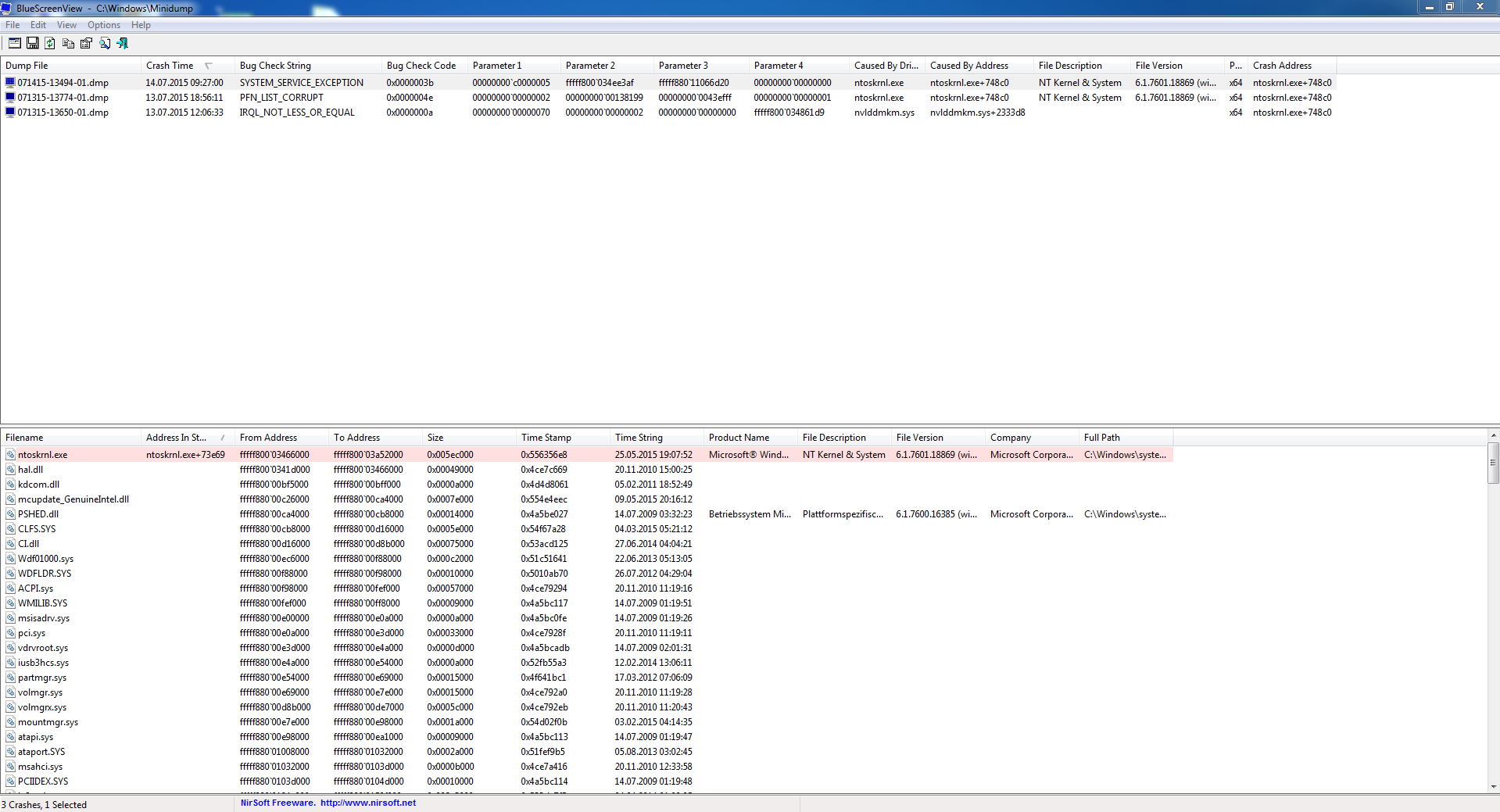
Task: Sort drivers by Company header
Action: pos(1032,438)
